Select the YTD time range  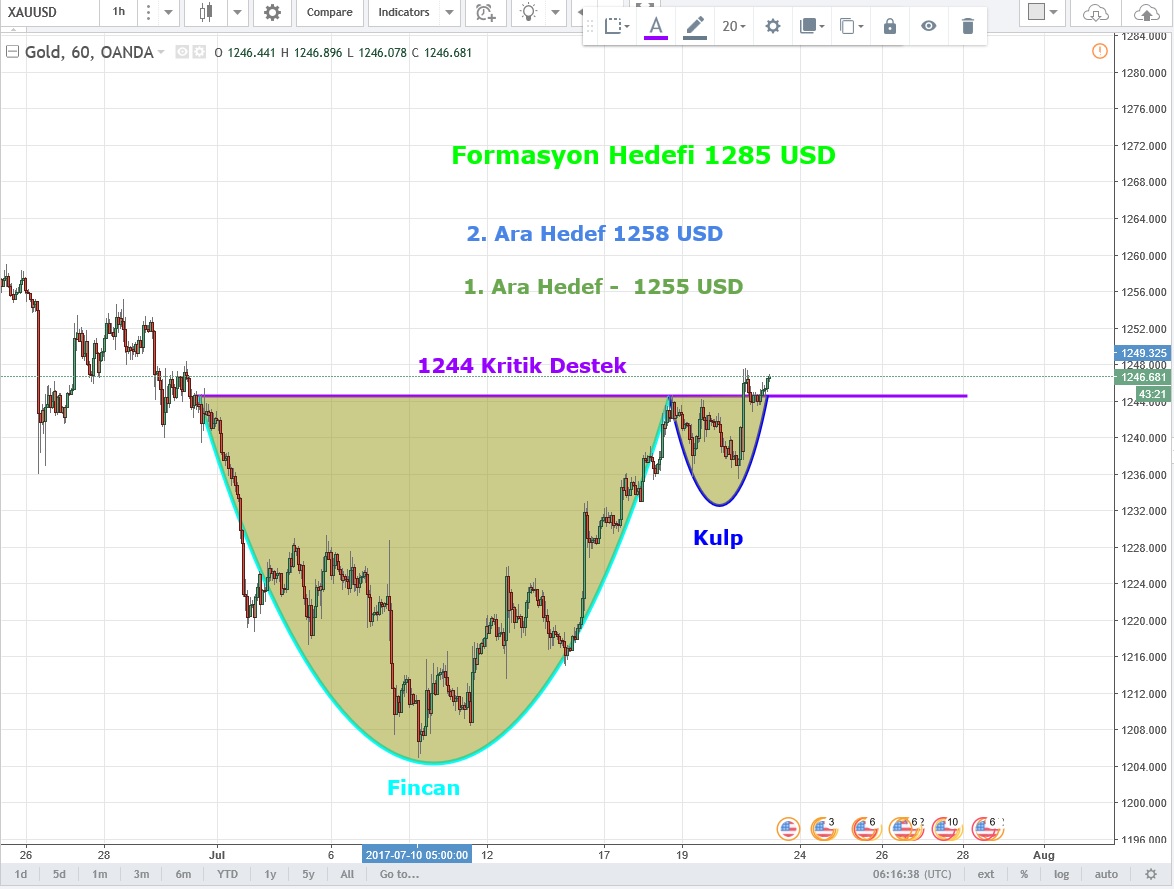pos(227,874)
